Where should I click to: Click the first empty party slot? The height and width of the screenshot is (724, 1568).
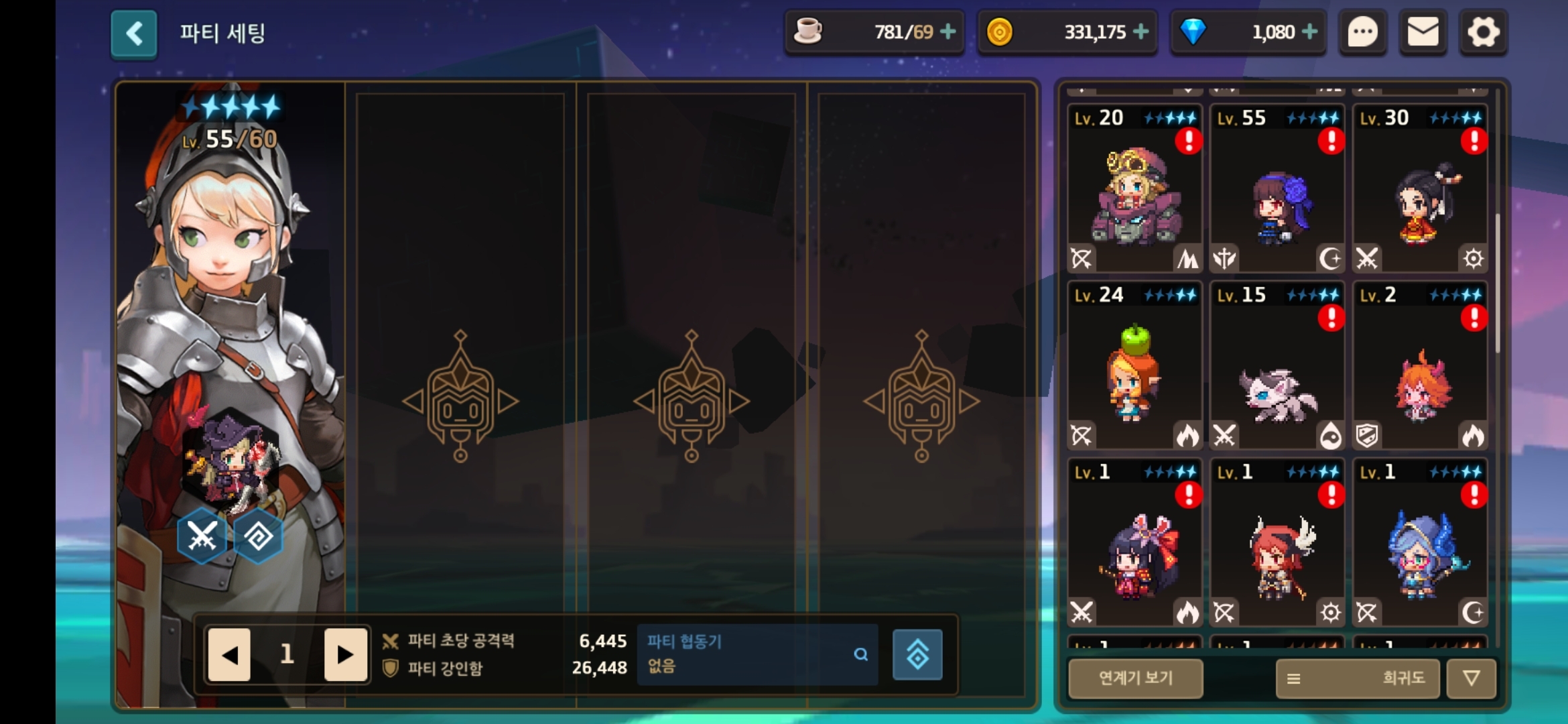point(460,396)
